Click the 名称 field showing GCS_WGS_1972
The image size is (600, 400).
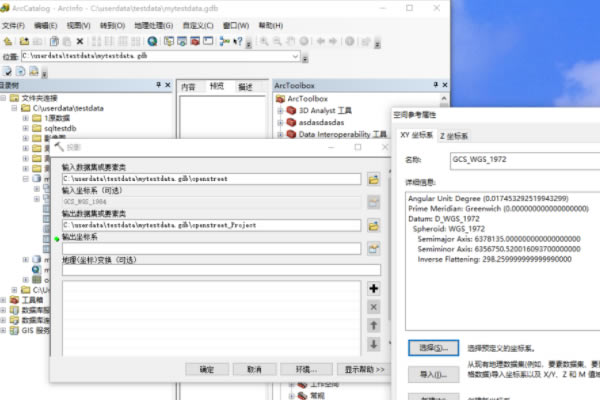tap(525, 160)
